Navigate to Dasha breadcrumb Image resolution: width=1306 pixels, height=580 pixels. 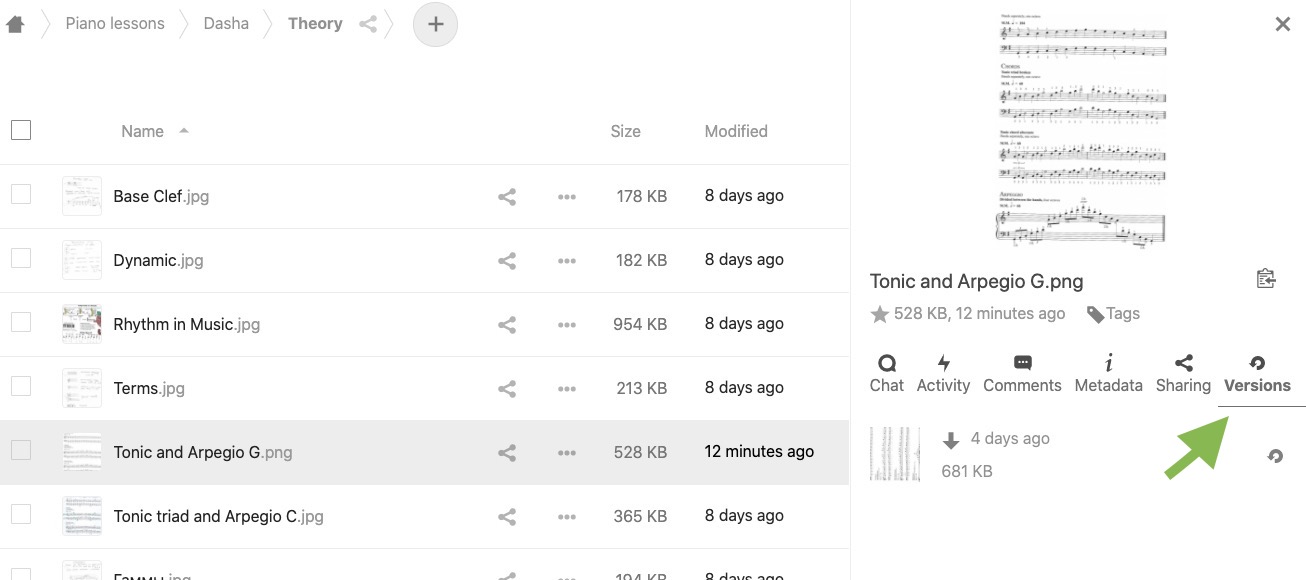[x=226, y=24]
